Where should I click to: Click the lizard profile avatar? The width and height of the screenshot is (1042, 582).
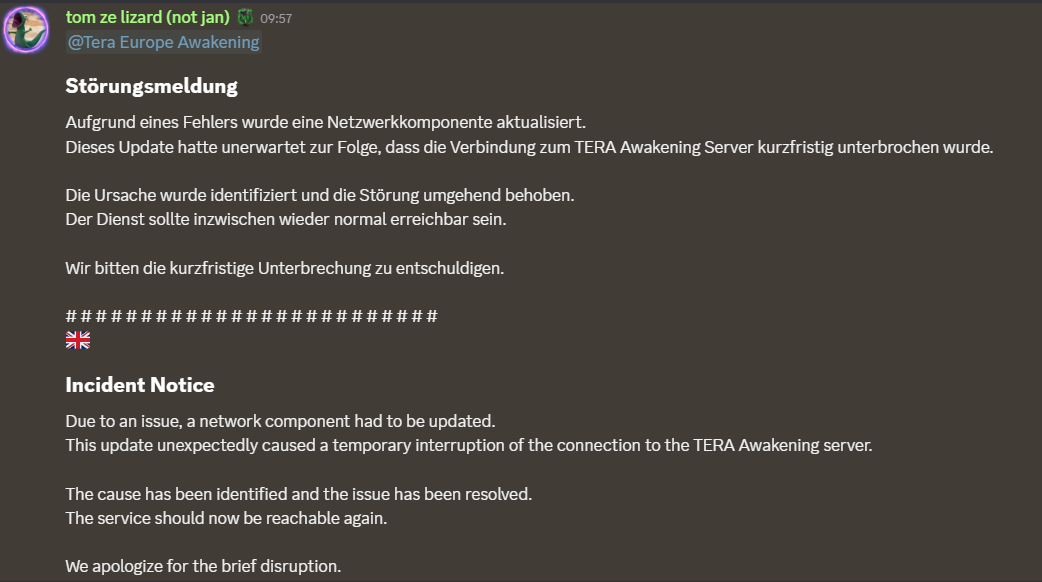point(26,29)
